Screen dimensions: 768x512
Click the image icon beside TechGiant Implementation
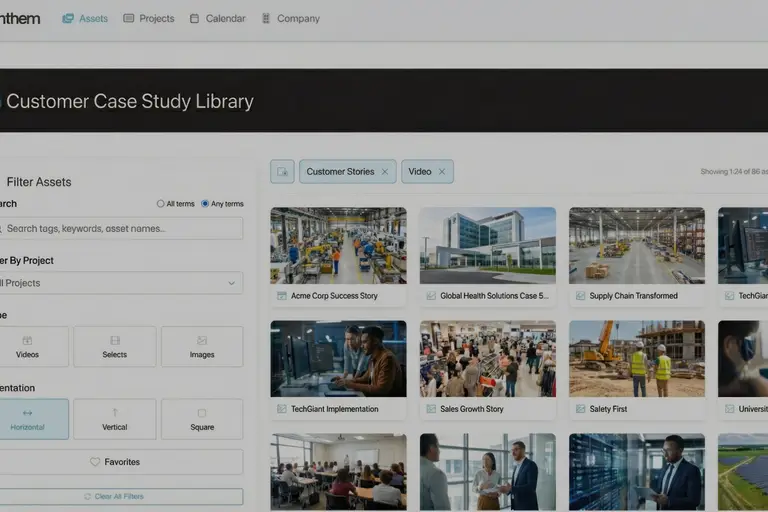click(282, 409)
